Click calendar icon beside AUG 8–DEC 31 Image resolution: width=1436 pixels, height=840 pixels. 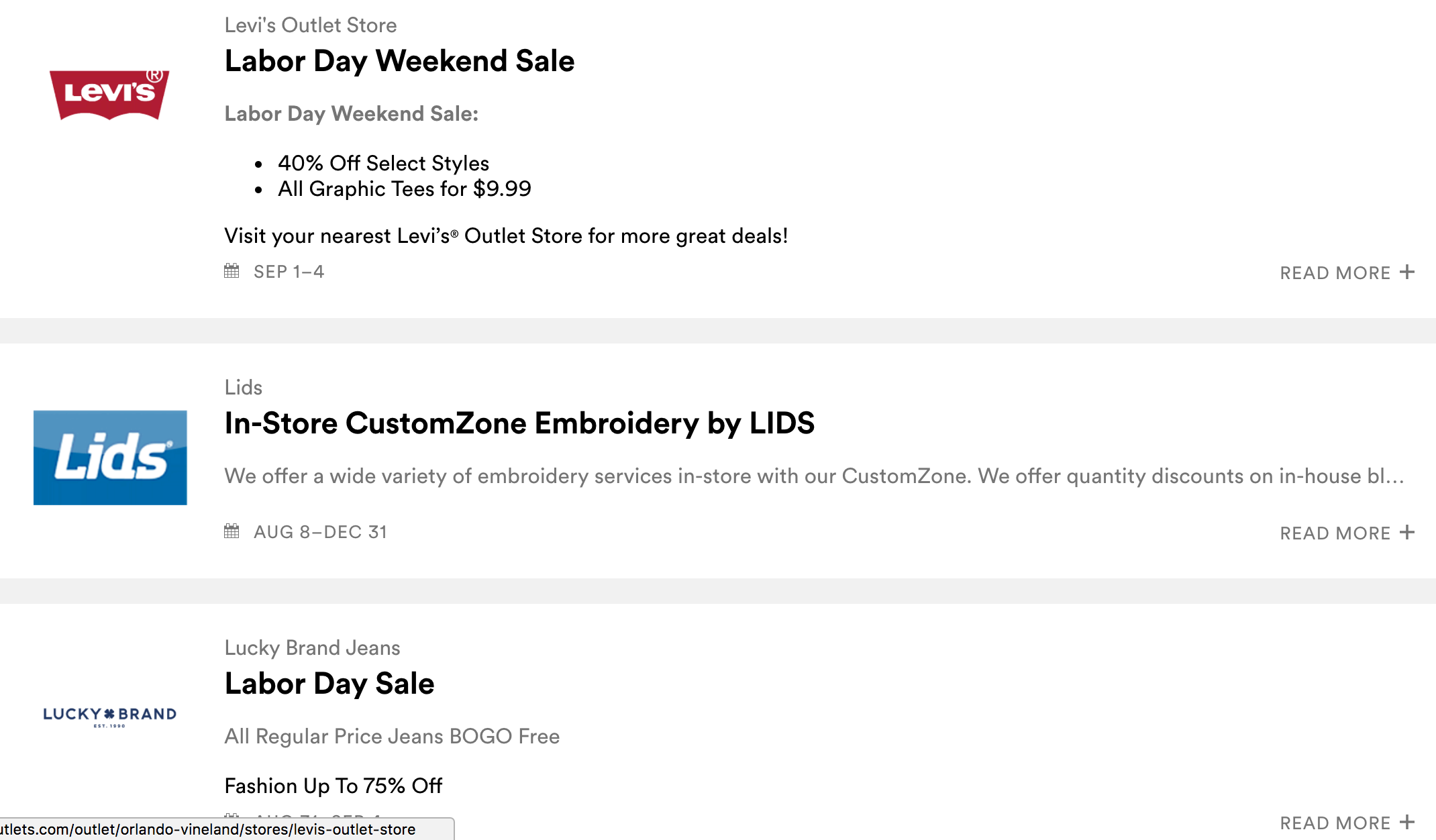(232, 531)
